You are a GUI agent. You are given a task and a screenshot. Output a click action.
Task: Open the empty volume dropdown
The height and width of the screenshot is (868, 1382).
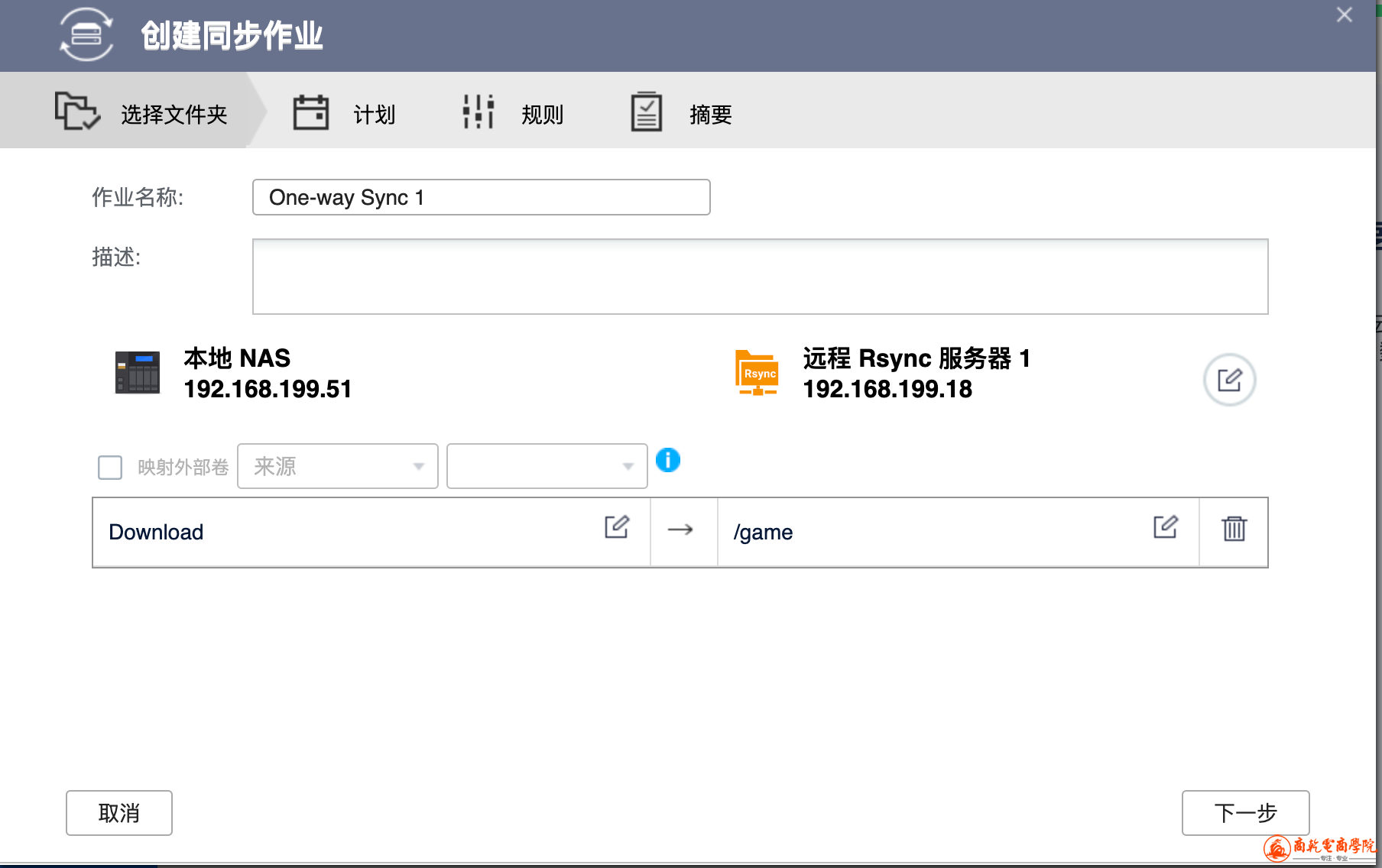click(x=547, y=466)
